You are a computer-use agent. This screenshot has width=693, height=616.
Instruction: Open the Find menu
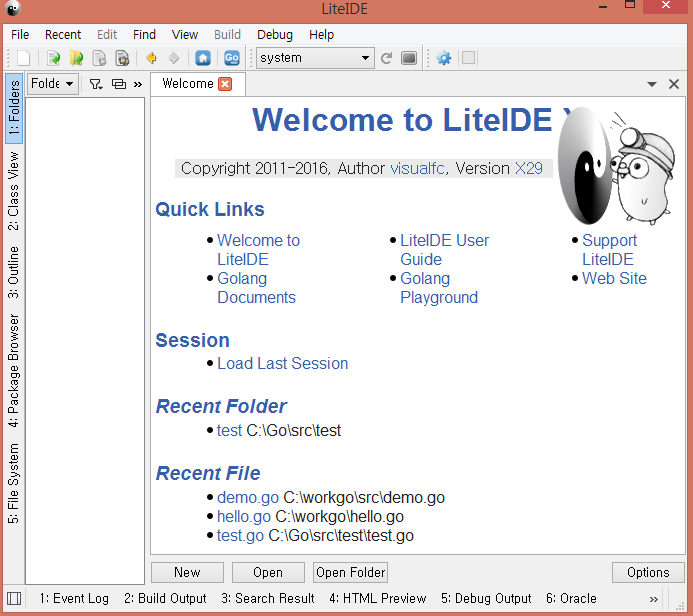coord(145,34)
